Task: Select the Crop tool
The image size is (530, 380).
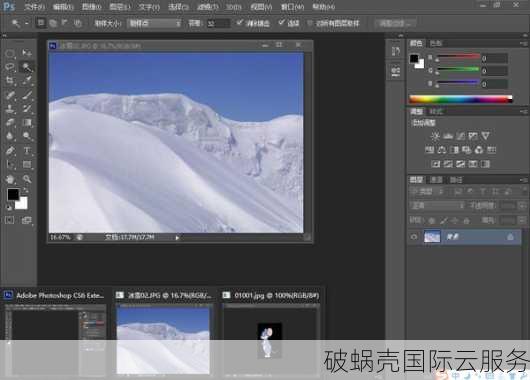Action: (x=10, y=80)
